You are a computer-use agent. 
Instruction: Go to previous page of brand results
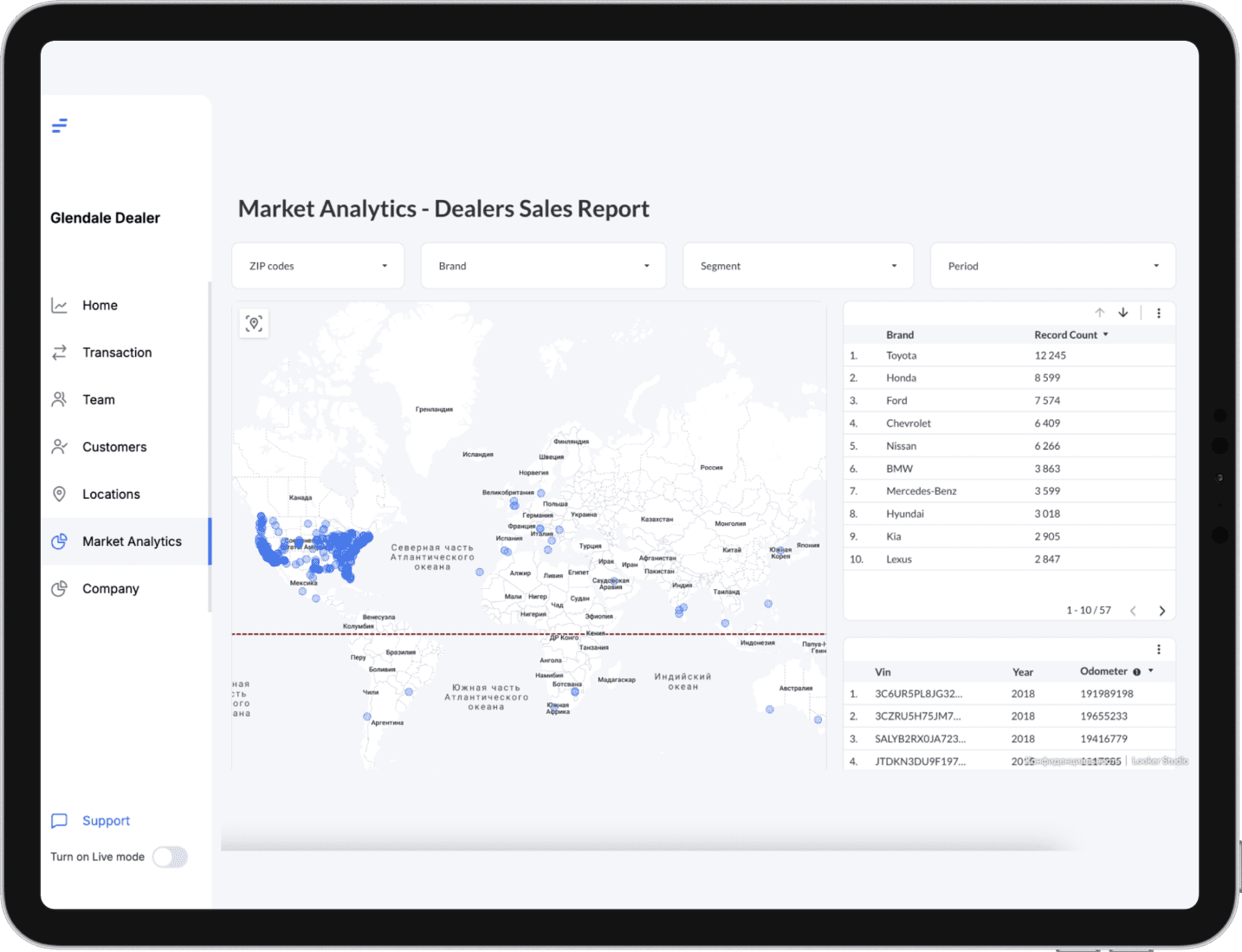pyautogui.click(x=1133, y=611)
